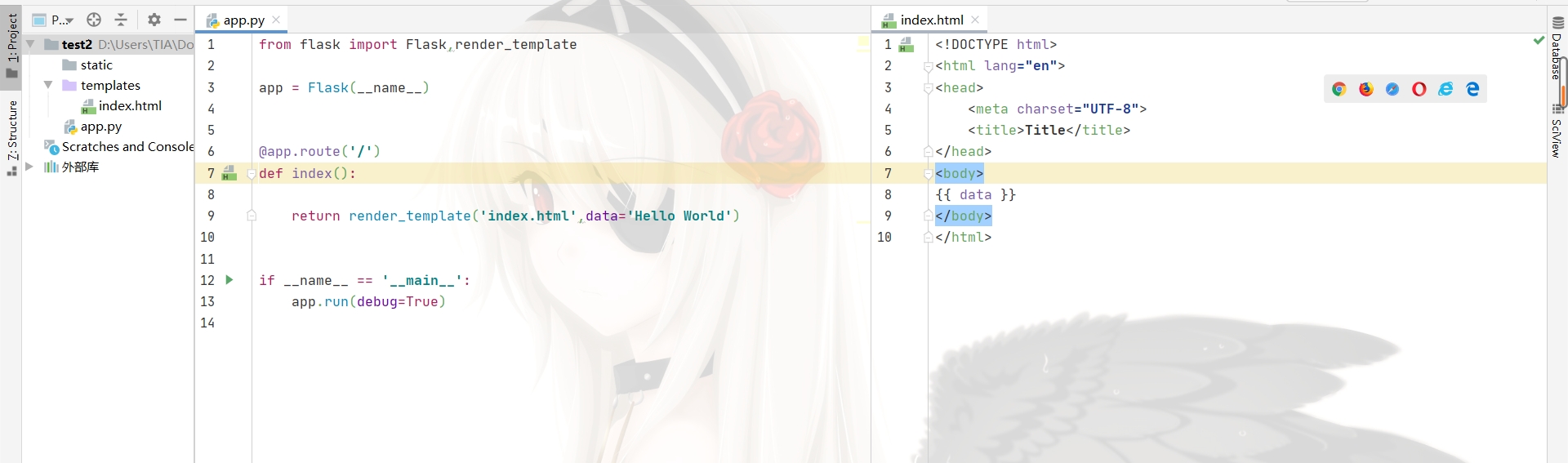Open preview in Chrome browser
The height and width of the screenshot is (463, 1568).
tap(1339, 89)
